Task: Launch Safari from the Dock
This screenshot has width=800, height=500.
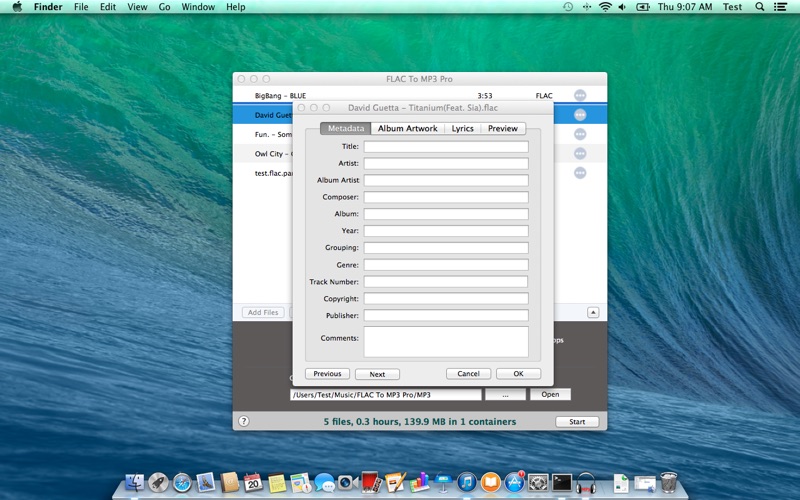Action: point(182,482)
